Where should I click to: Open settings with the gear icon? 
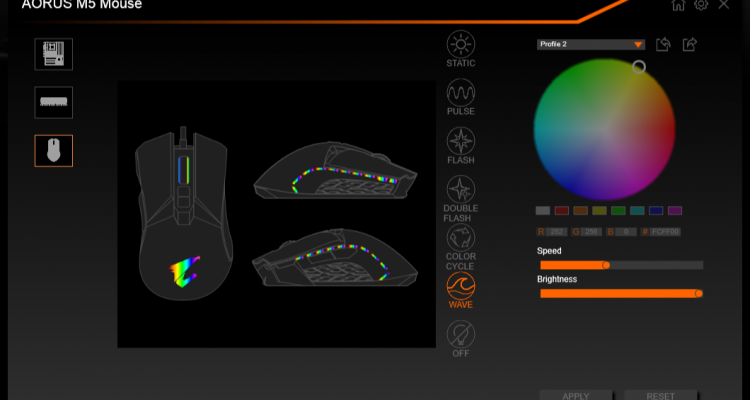(701, 5)
